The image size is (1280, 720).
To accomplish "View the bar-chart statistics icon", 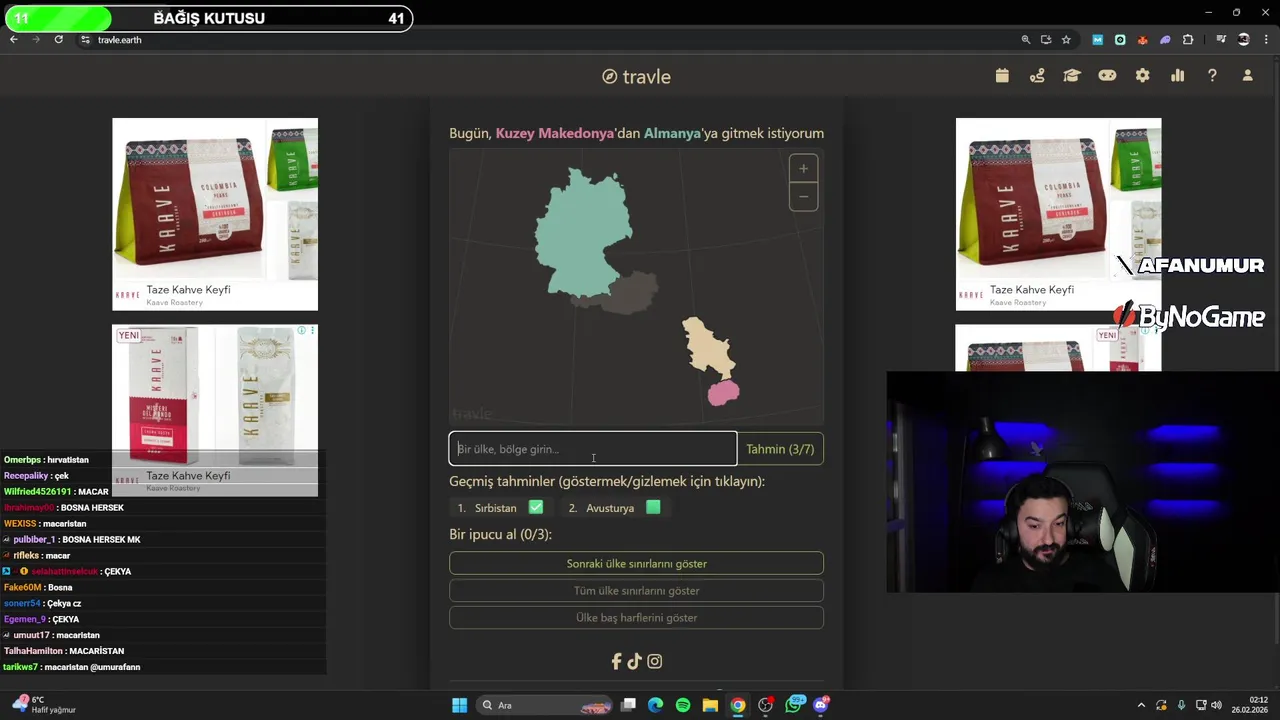I will pyautogui.click(x=1177, y=76).
